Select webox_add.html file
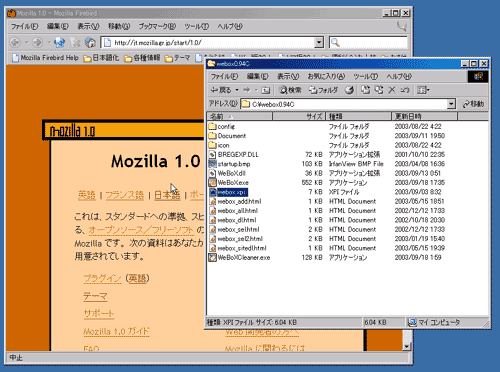The height and width of the screenshot is (372, 500). [235, 201]
